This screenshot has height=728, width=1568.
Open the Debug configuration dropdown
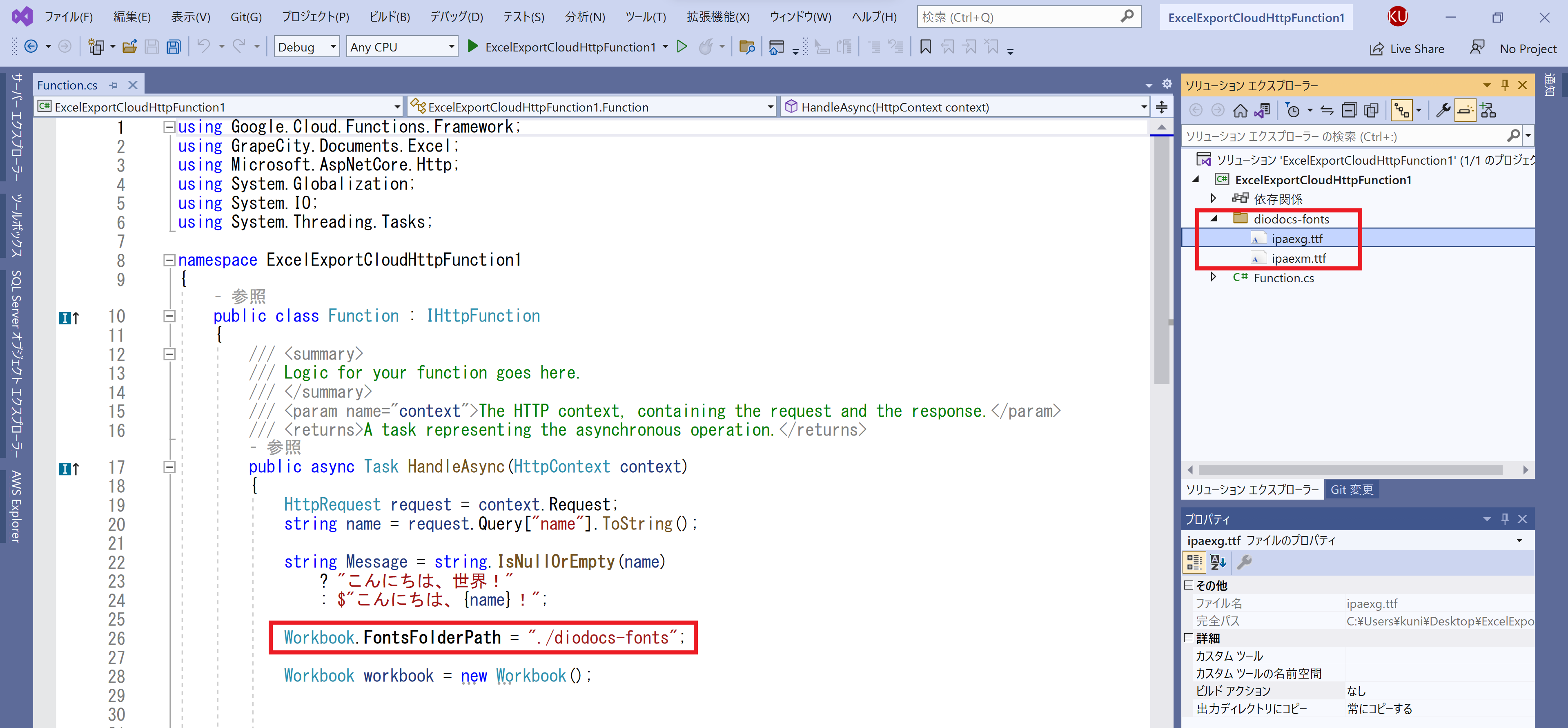(306, 47)
